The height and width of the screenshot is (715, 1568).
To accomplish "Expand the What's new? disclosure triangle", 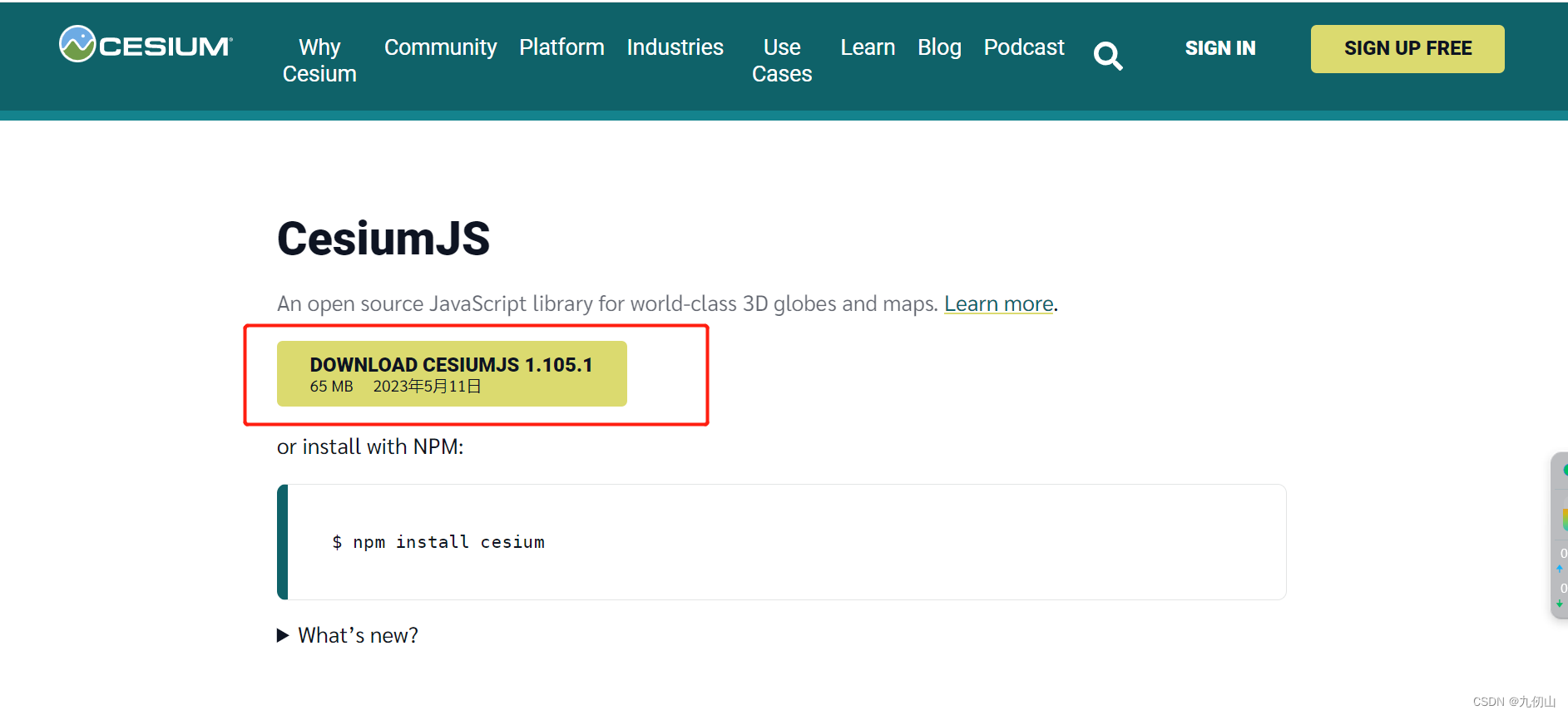I will click(x=283, y=636).
